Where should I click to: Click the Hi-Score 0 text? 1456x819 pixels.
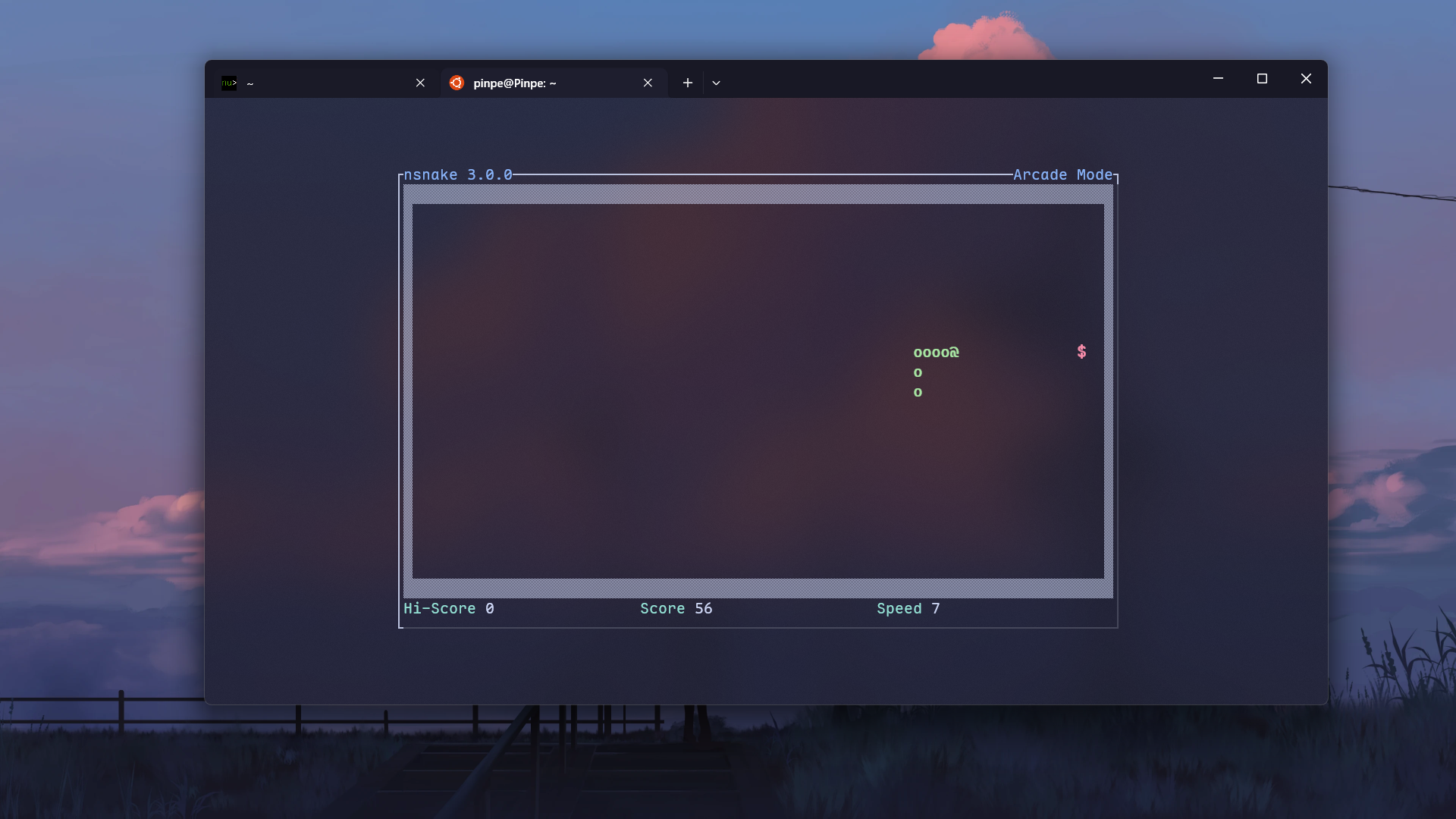click(x=449, y=608)
